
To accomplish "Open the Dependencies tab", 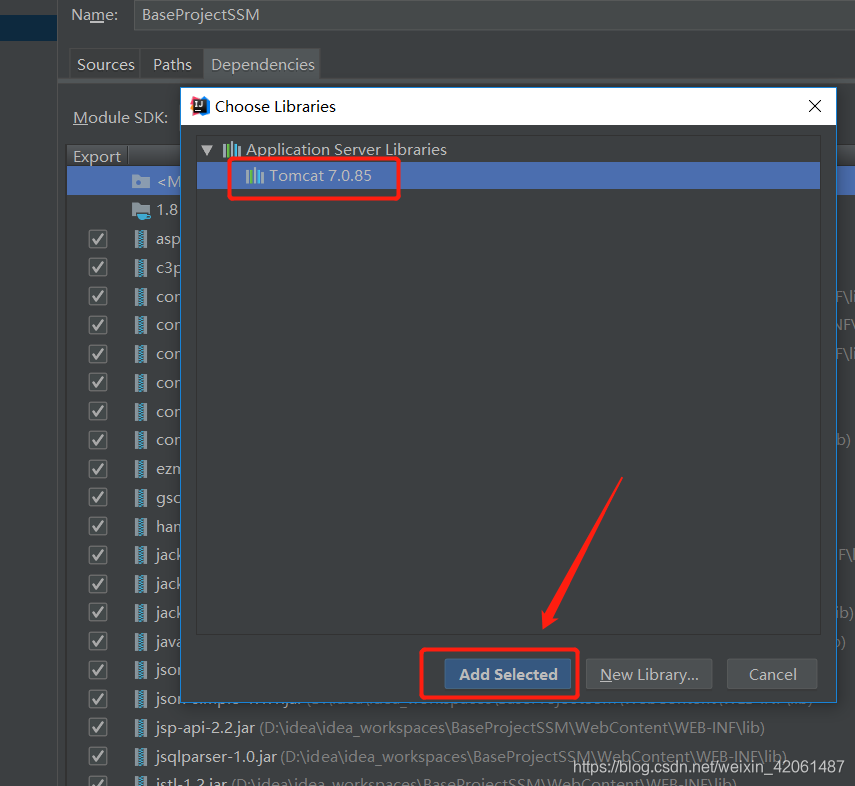I will 262,64.
